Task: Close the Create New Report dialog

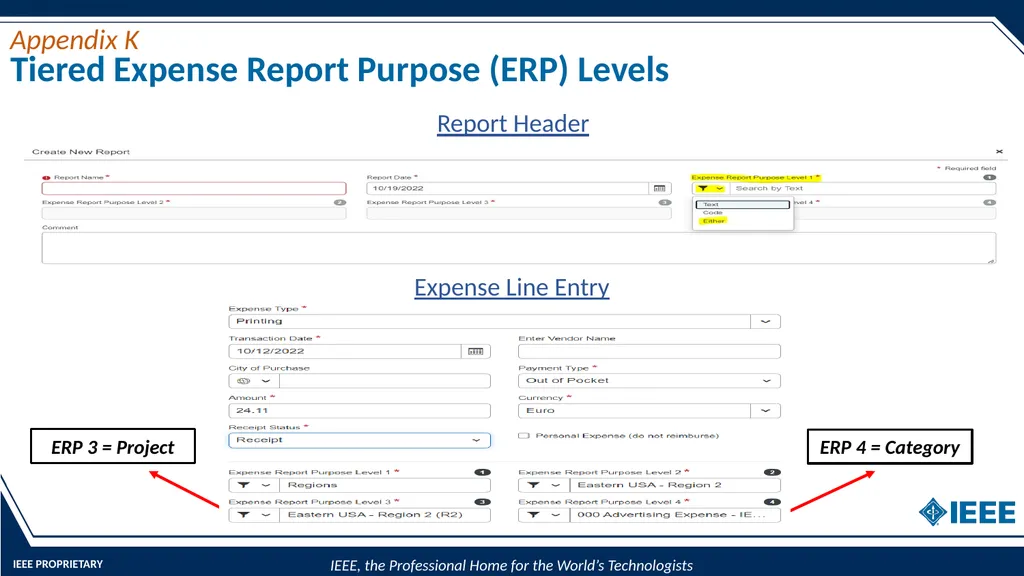Action: 999,152
